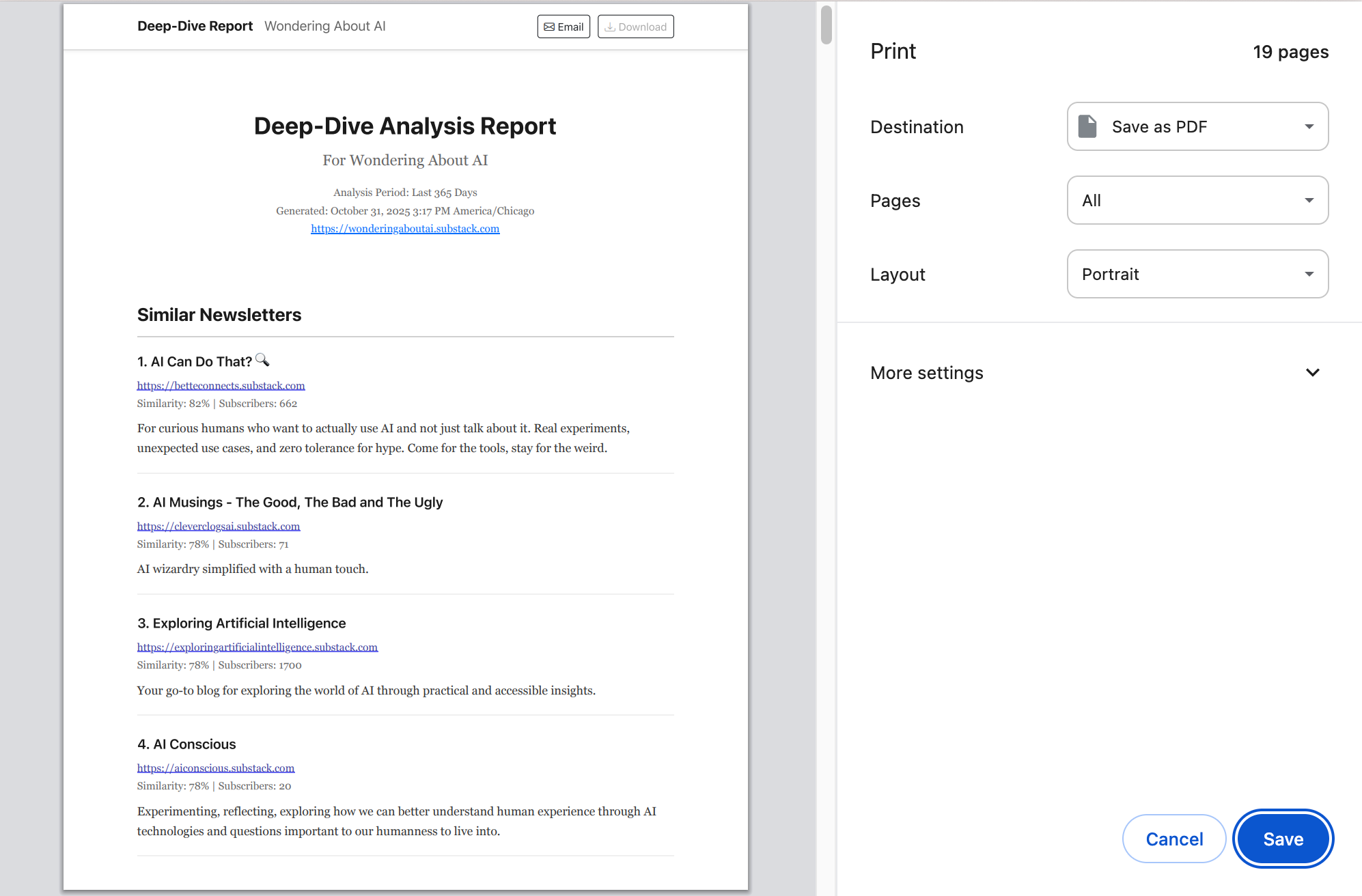Open the wonderingaboutai.substack.com link

[x=405, y=229]
